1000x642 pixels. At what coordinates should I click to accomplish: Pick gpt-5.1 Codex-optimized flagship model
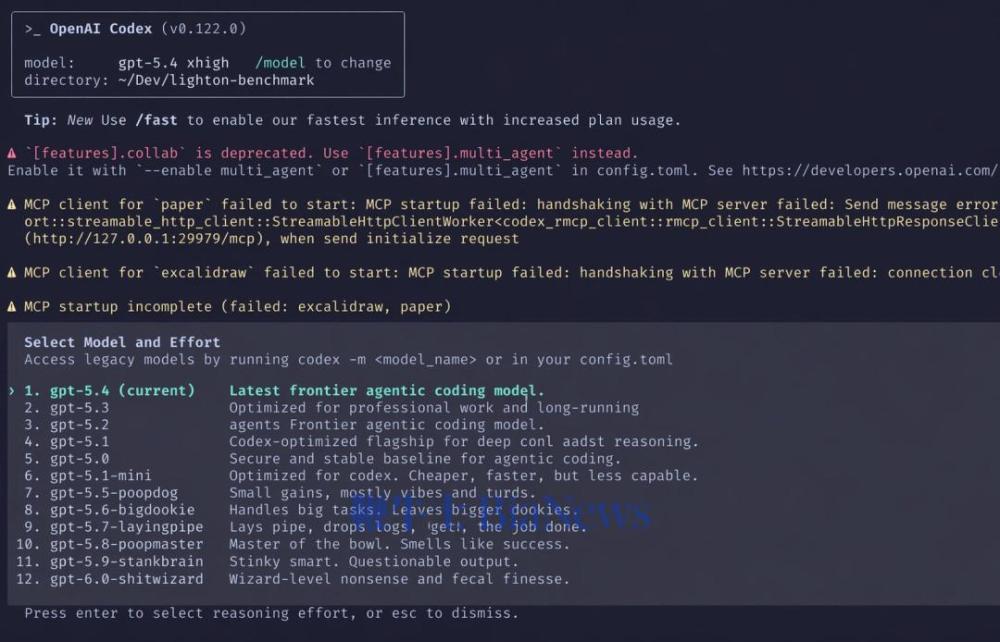click(x=79, y=442)
